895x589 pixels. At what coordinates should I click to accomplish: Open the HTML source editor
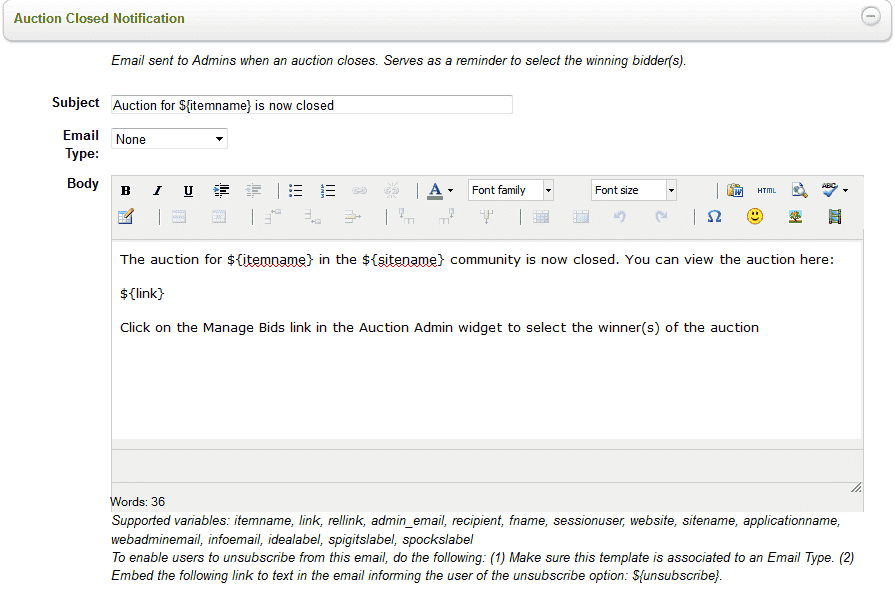pyautogui.click(x=766, y=191)
